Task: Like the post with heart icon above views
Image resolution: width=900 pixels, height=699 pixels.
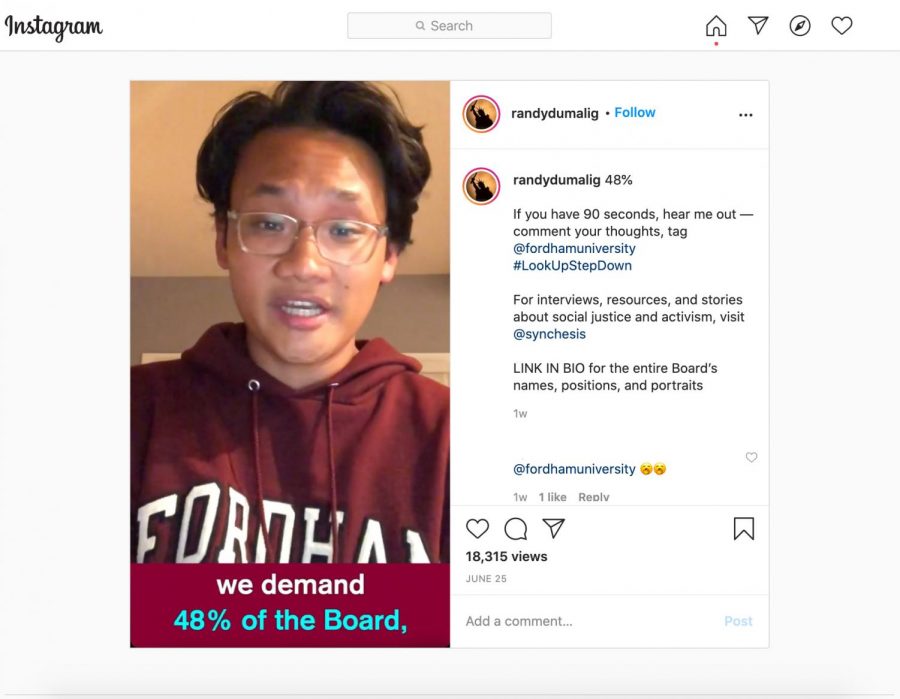Action: pos(478,529)
